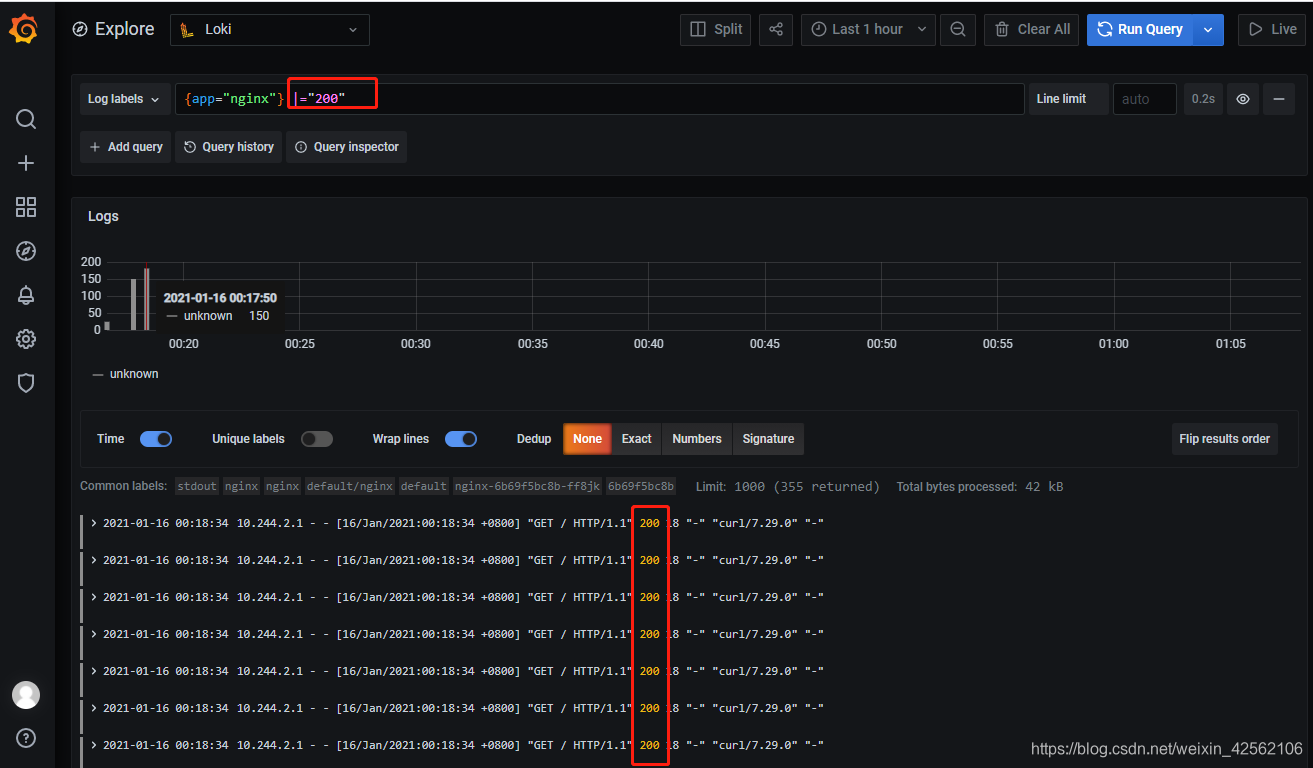Open Query inspector
The width and height of the screenshot is (1313, 768).
pos(346,147)
